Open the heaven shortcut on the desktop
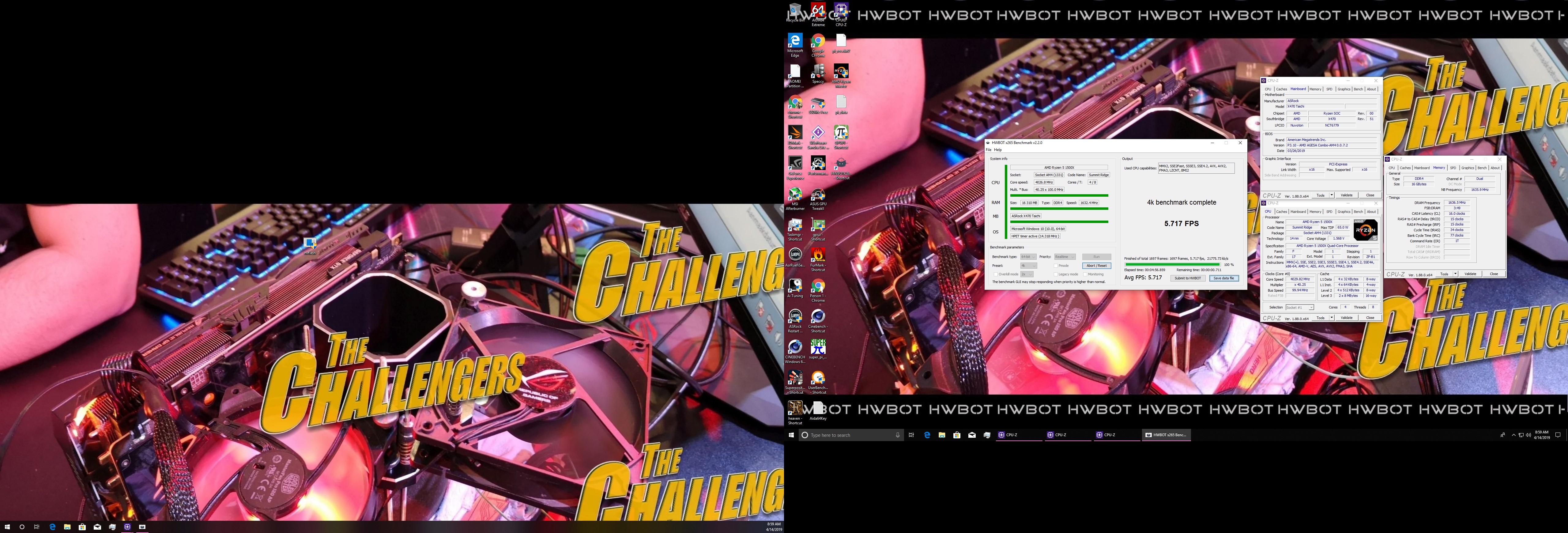Screen dimensions: 1568x533 tap(795, 413)
